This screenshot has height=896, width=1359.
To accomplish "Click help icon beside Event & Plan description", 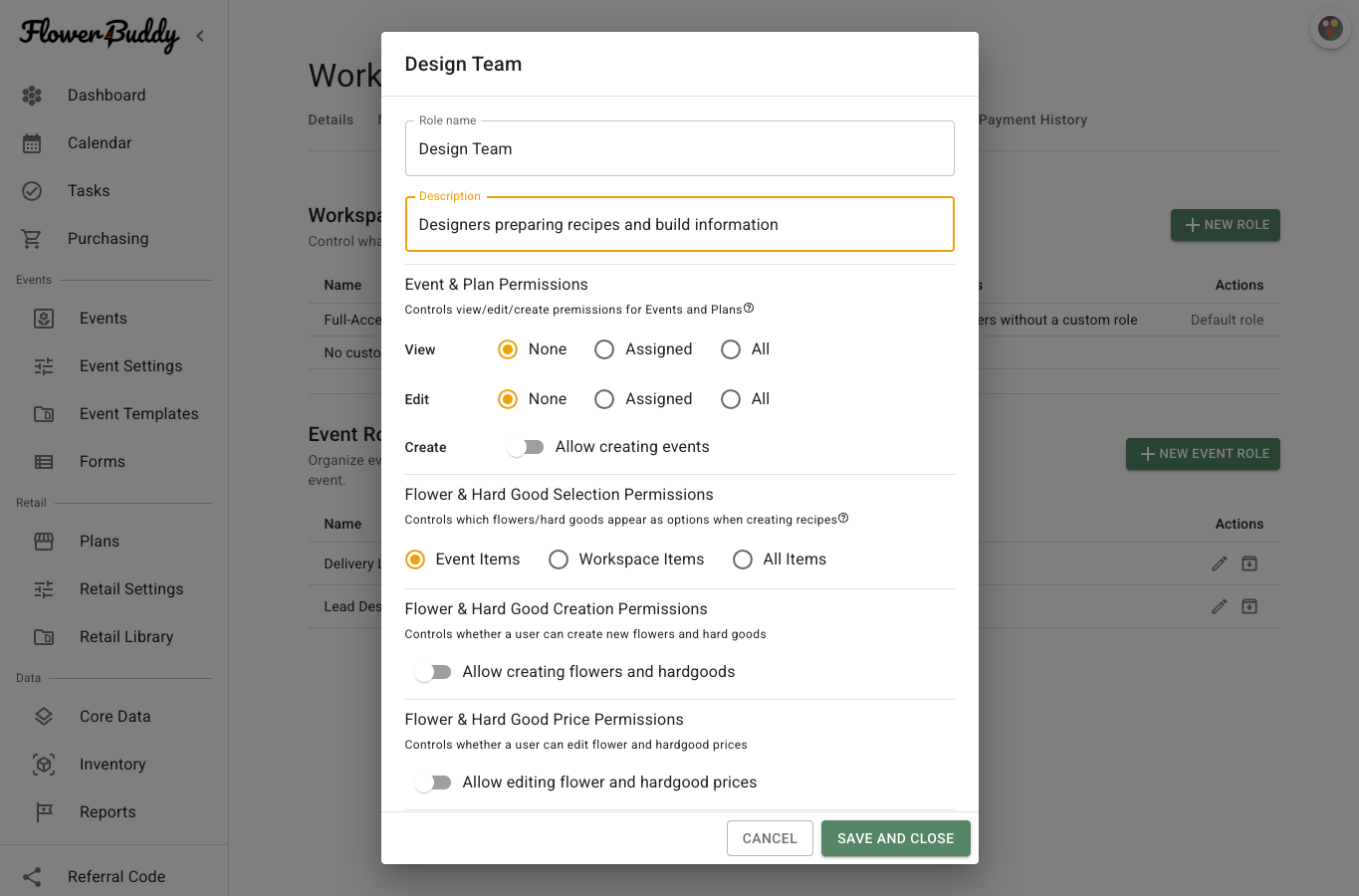I will coord(749,308).
